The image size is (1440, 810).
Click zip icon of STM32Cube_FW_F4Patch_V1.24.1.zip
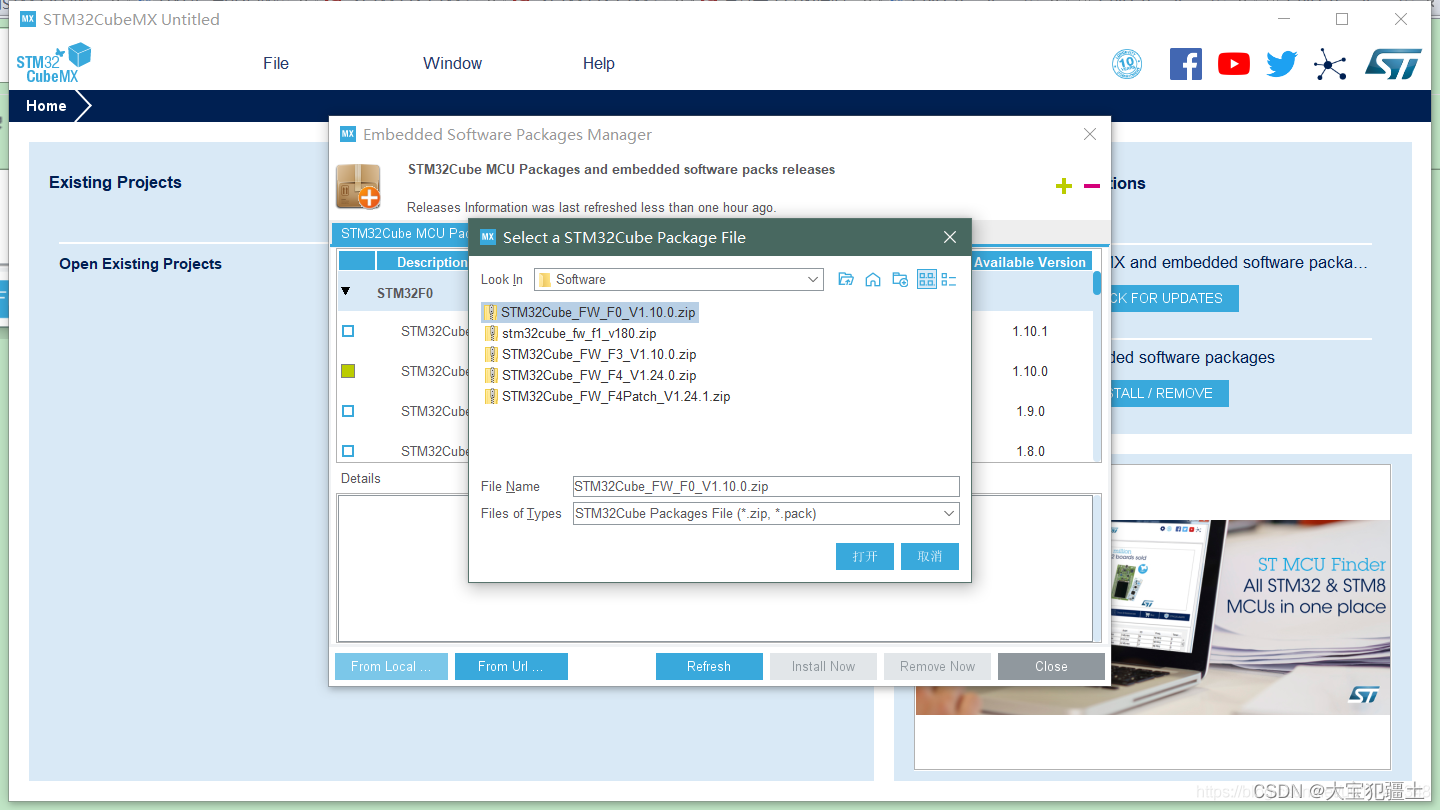(491, 396)
